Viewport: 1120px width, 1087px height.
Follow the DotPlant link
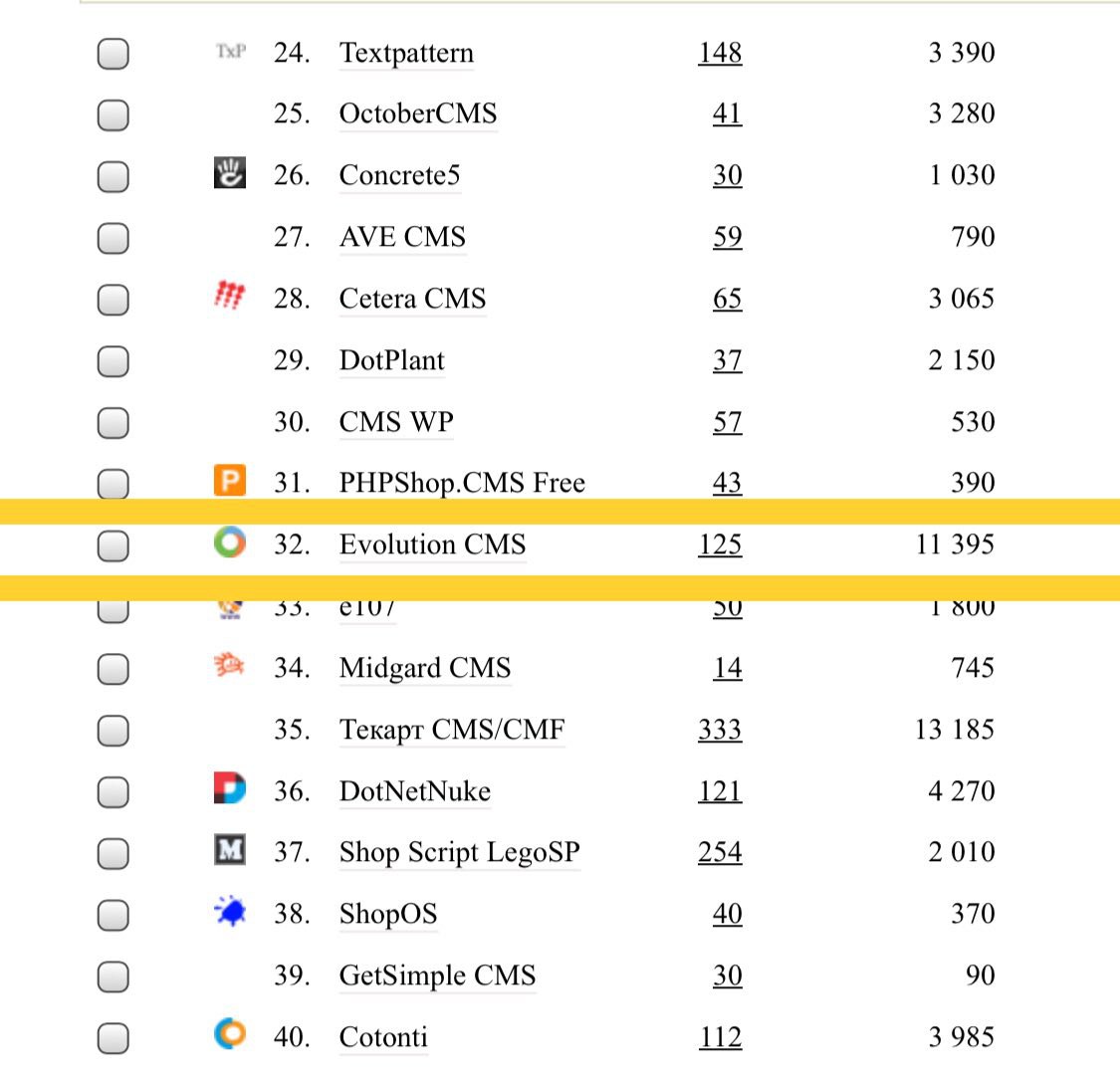tap(391, 360)
